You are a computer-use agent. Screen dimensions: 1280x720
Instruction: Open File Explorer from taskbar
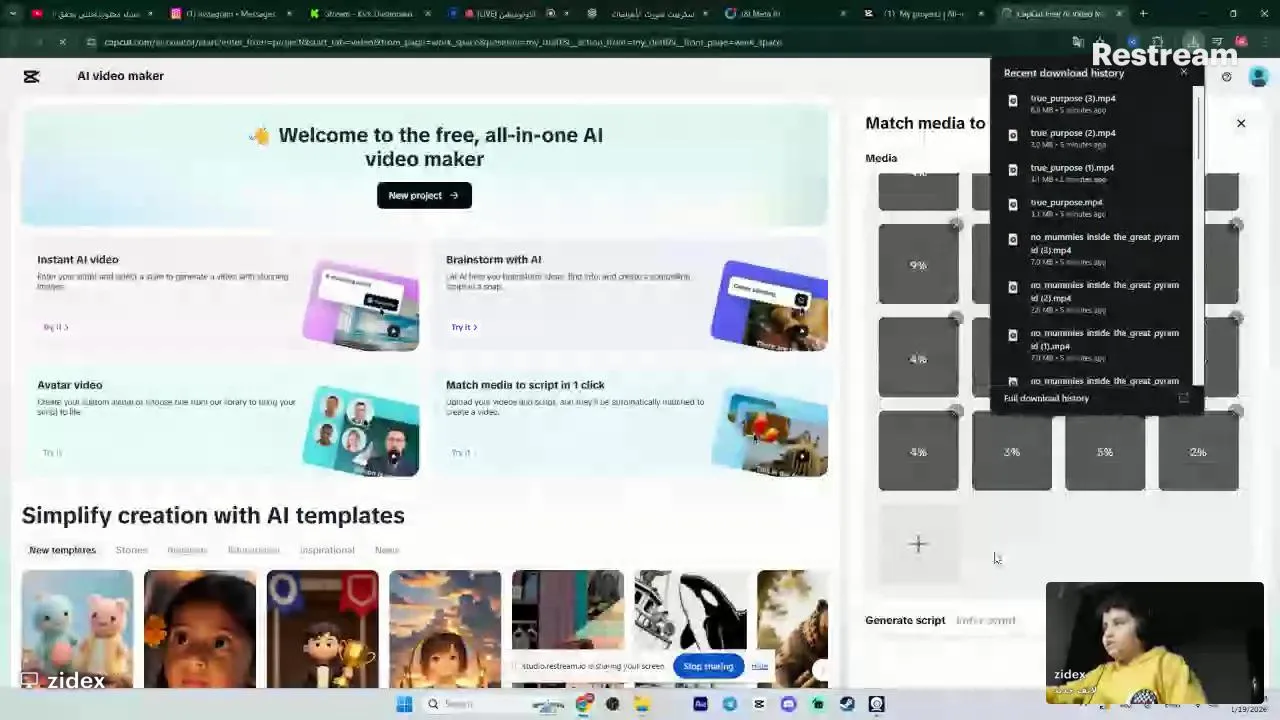click(642, 704)
